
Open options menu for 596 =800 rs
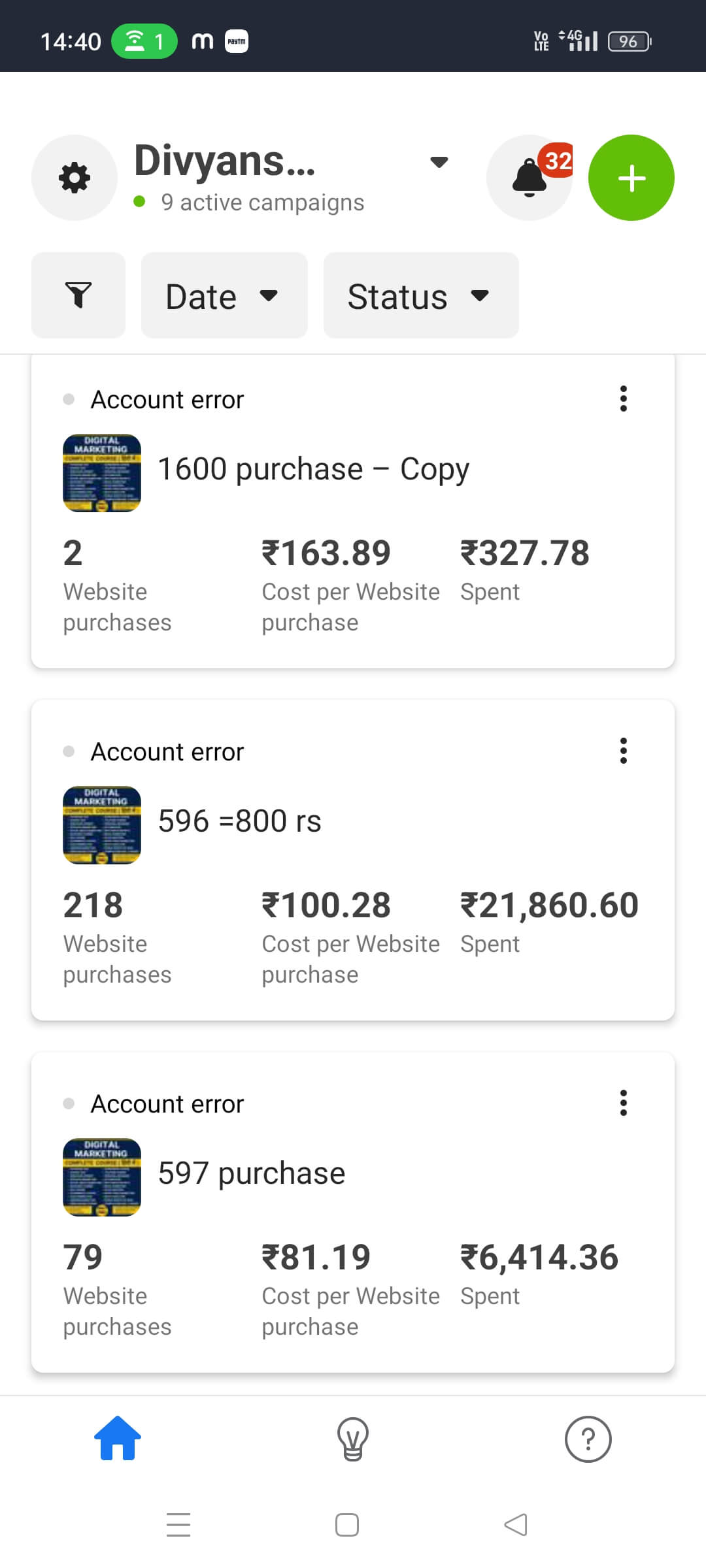(624, 751)
